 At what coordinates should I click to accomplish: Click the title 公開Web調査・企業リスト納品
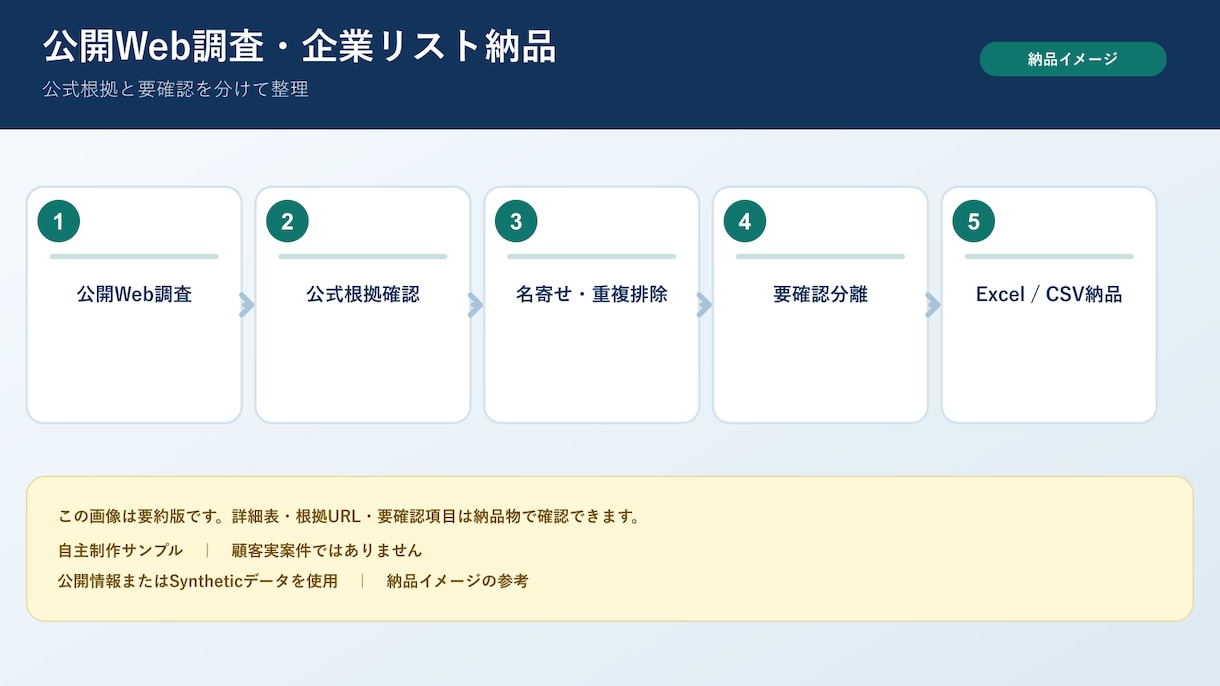click(299, 47)
